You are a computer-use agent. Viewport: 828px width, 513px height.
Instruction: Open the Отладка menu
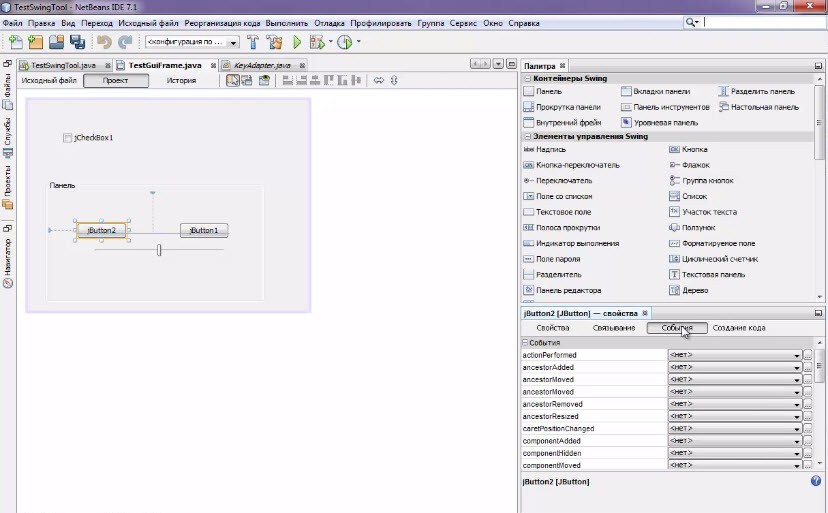click(x=329, y=21)
